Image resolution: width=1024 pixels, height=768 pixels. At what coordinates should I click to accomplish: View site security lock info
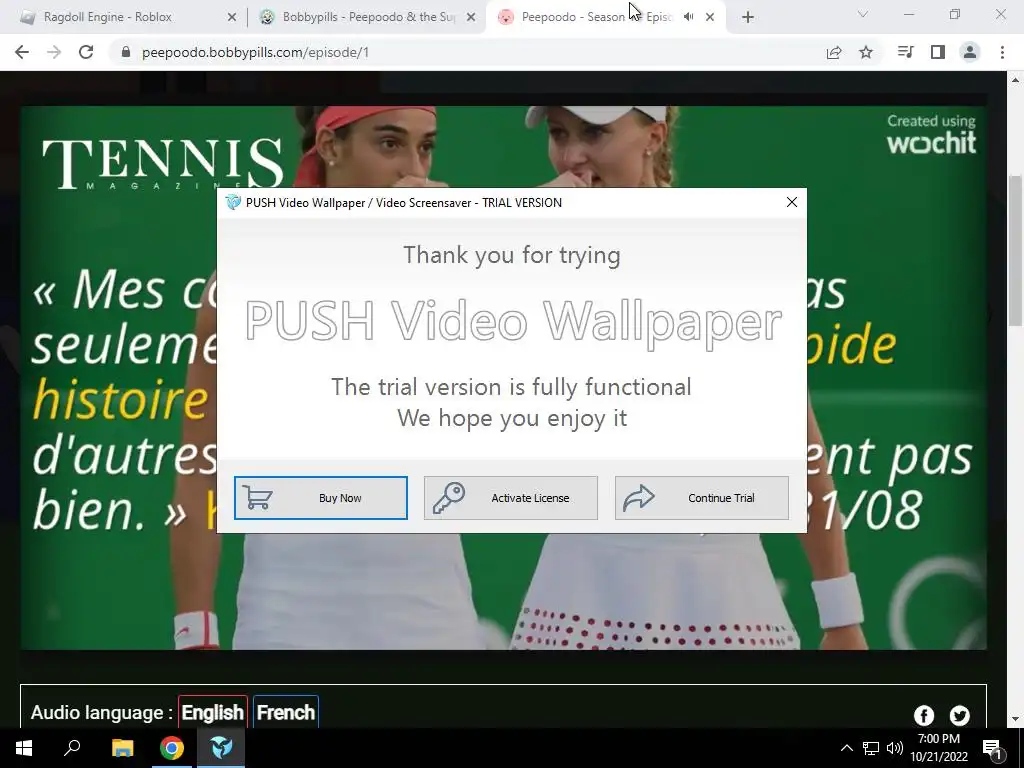click(126, 52)
